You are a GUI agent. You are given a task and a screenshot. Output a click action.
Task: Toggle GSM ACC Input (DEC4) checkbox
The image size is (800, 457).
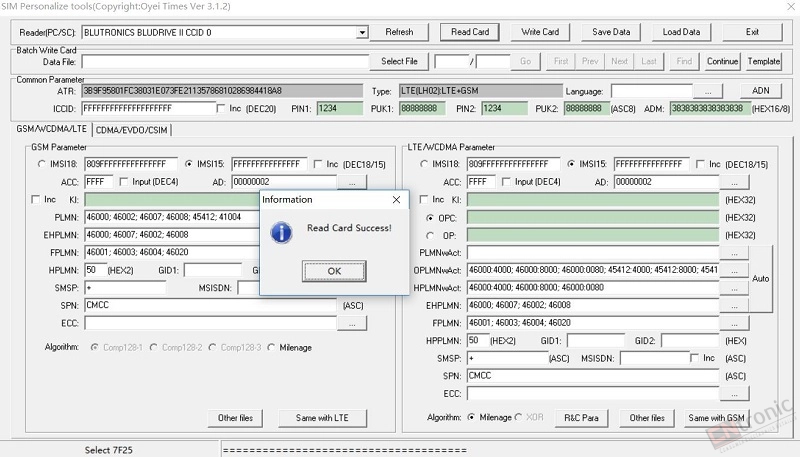click(123, 182)
